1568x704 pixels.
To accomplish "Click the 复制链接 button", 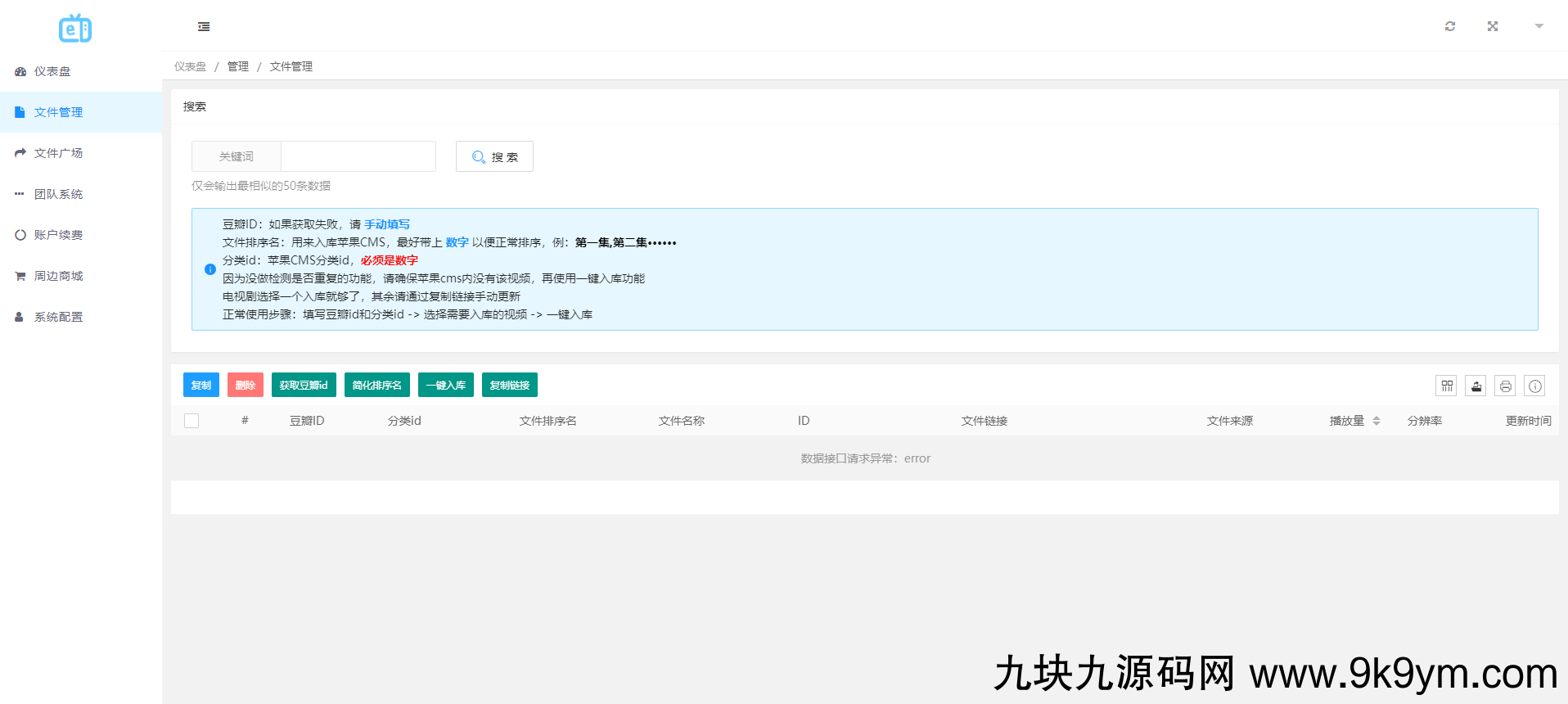I will pyautogui.click(x=510, y=385).
